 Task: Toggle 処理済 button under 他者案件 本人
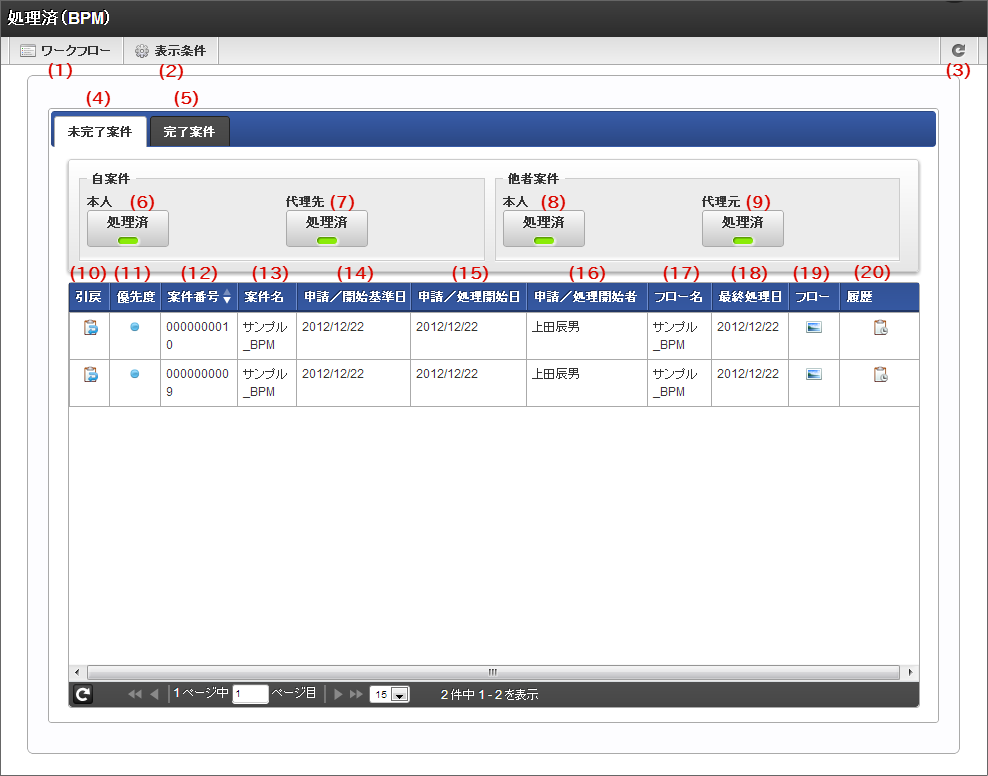tap(544, 229)
